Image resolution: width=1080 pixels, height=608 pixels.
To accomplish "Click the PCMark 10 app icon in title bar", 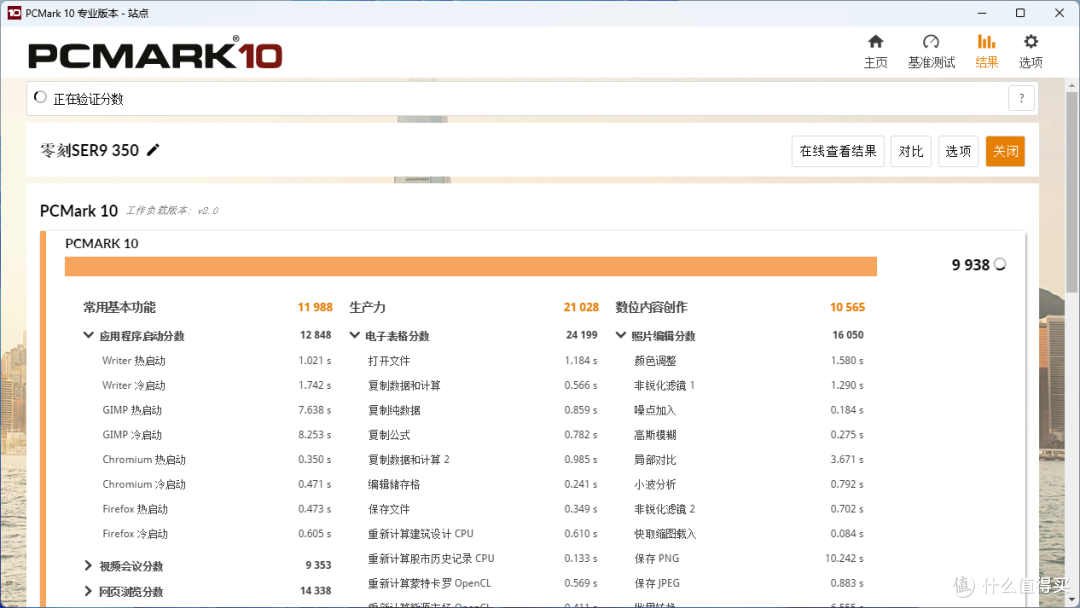I will [14, 12].
